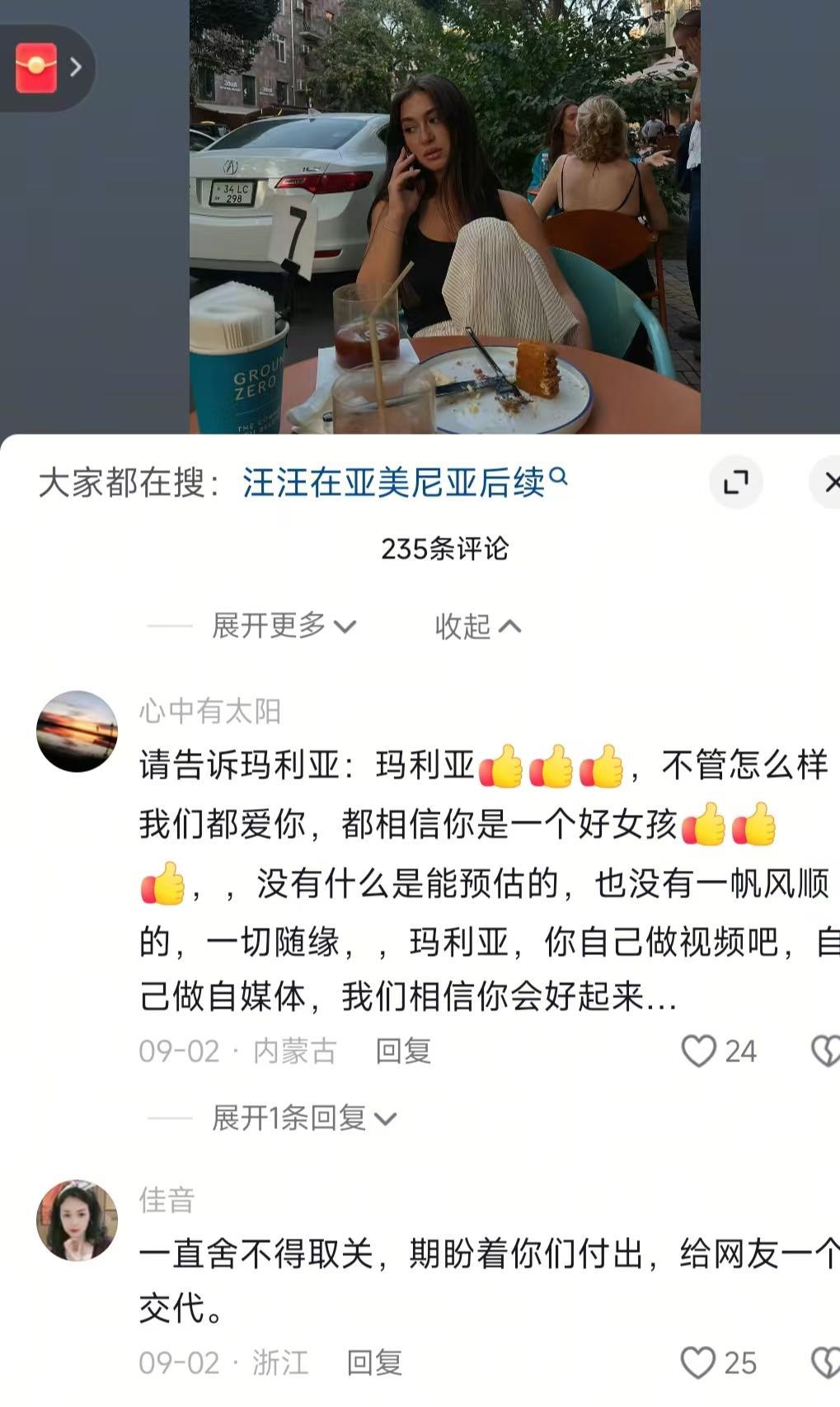This screenshot has width=840, height=1407.
Task: Tap search magnifier icon beside trending topic
Action: [558, 476]
